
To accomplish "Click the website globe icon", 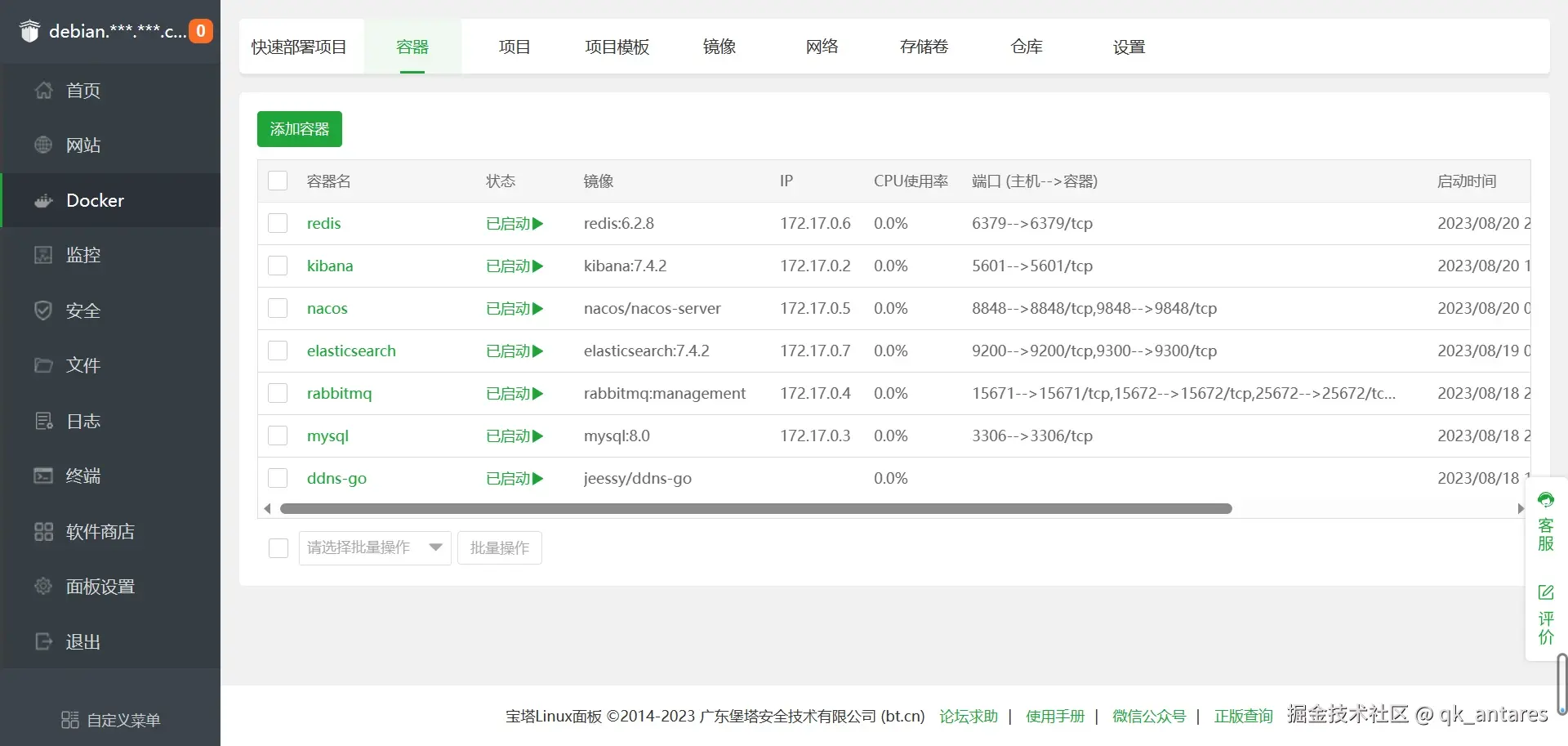I will click(43, 145).
